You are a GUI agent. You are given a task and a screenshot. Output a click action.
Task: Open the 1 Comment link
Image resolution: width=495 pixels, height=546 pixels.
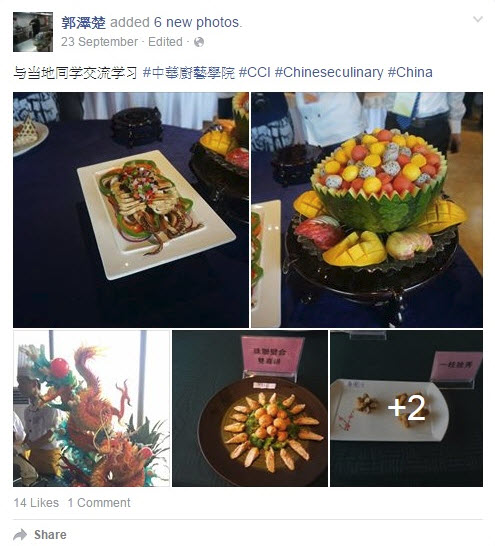[x=99, y=503]
